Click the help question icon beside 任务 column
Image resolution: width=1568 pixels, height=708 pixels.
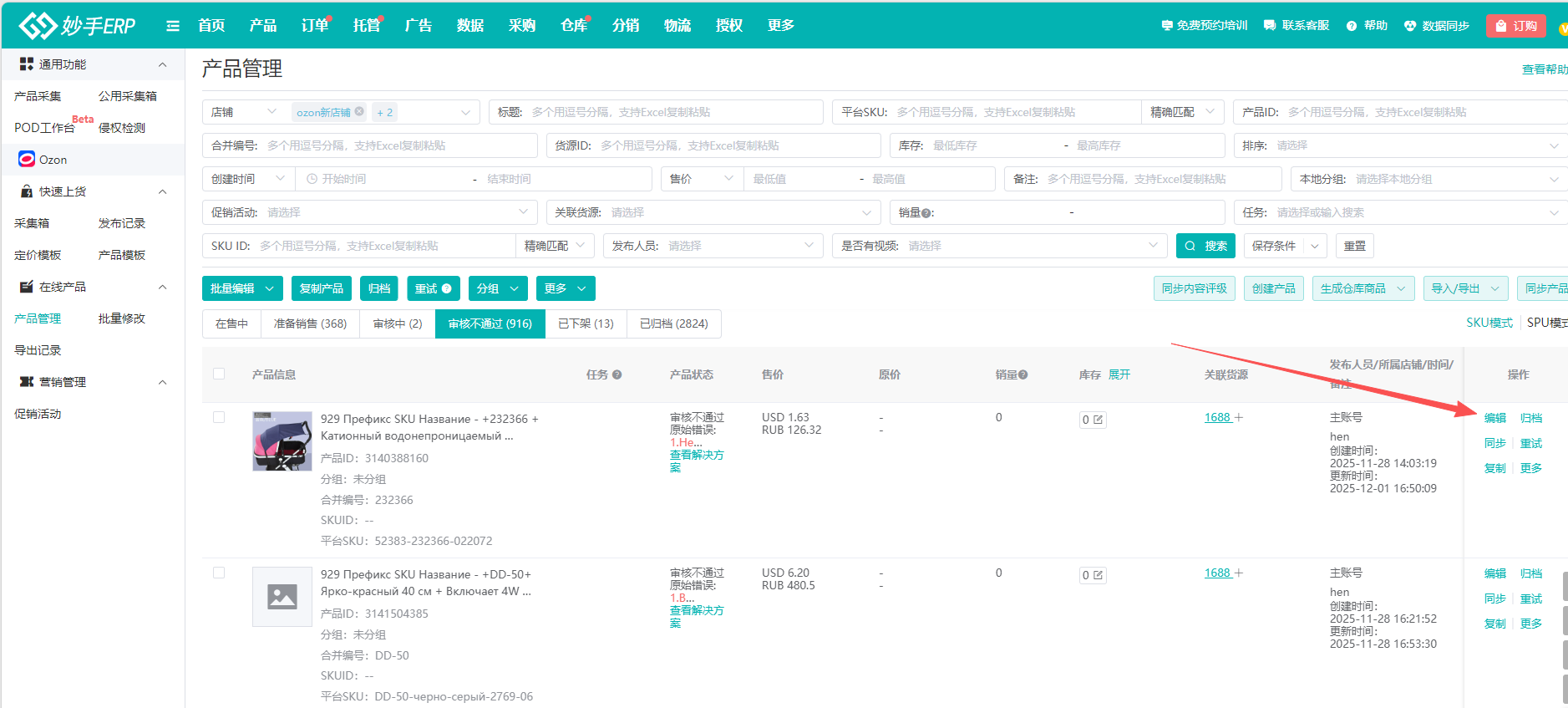pos(617,375)
